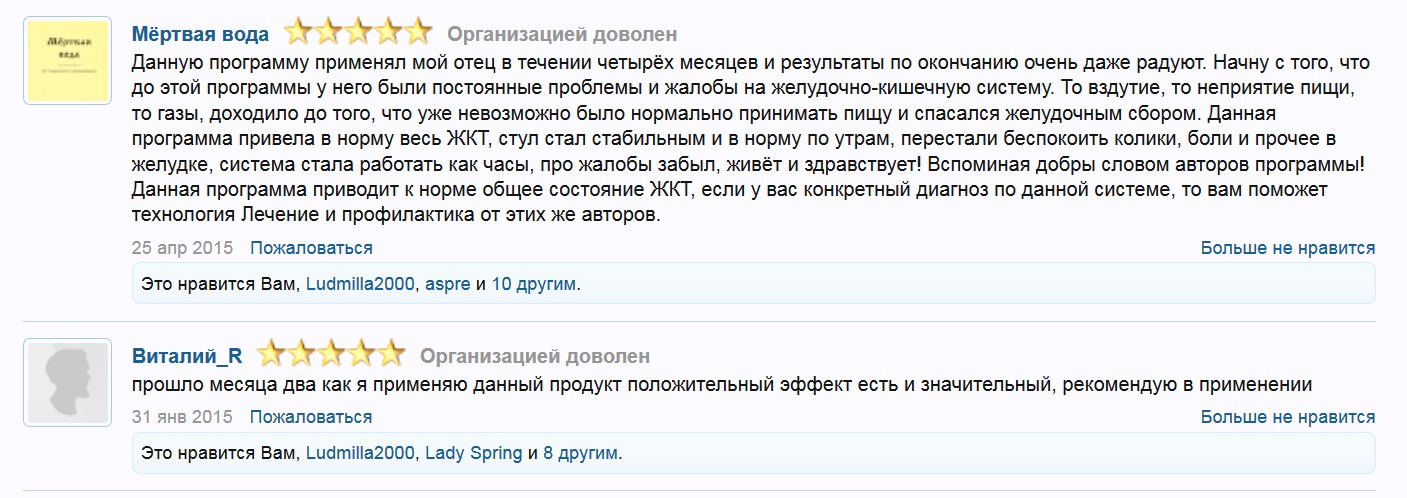Unlike the Мёртвая вода review
1407x498 pixels.
1287,248
